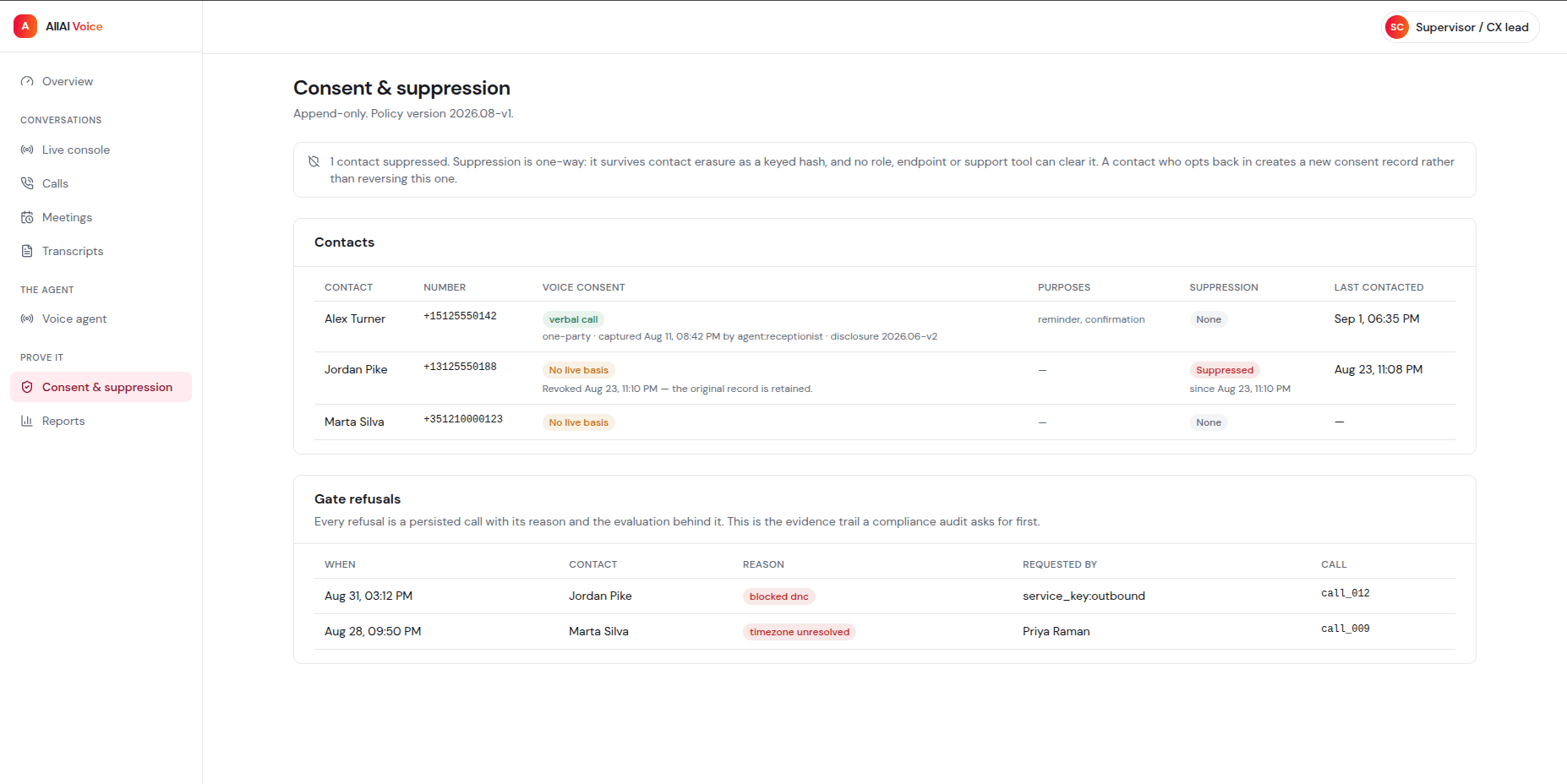
Task: Click the red 'Suppressed' badge
Action: 1225,370
